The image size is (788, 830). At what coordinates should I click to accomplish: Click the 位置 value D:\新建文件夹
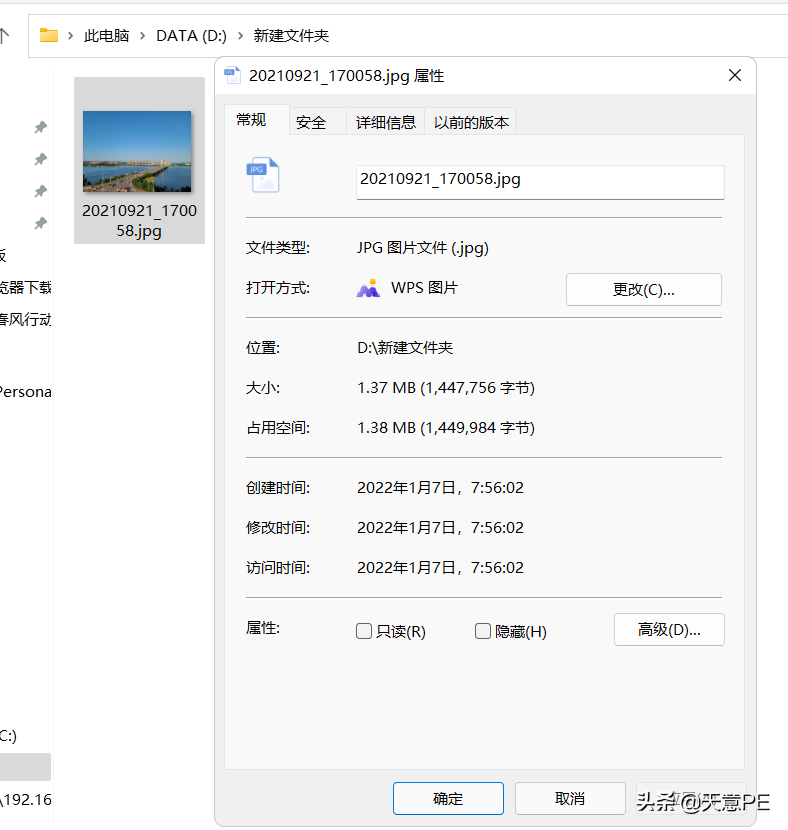tap(405, 348)
